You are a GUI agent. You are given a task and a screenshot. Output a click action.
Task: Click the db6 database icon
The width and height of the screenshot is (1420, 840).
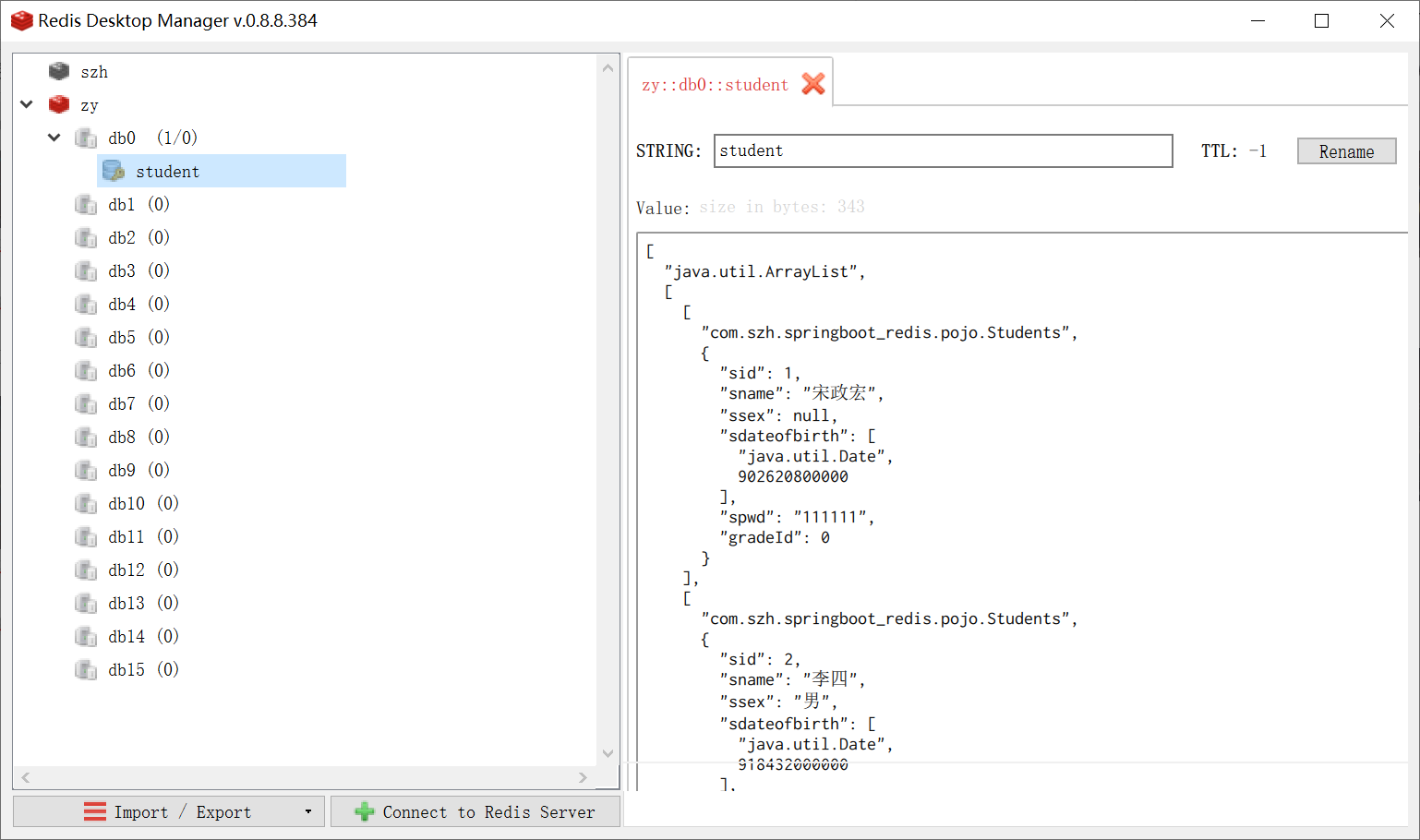(86, 370)
